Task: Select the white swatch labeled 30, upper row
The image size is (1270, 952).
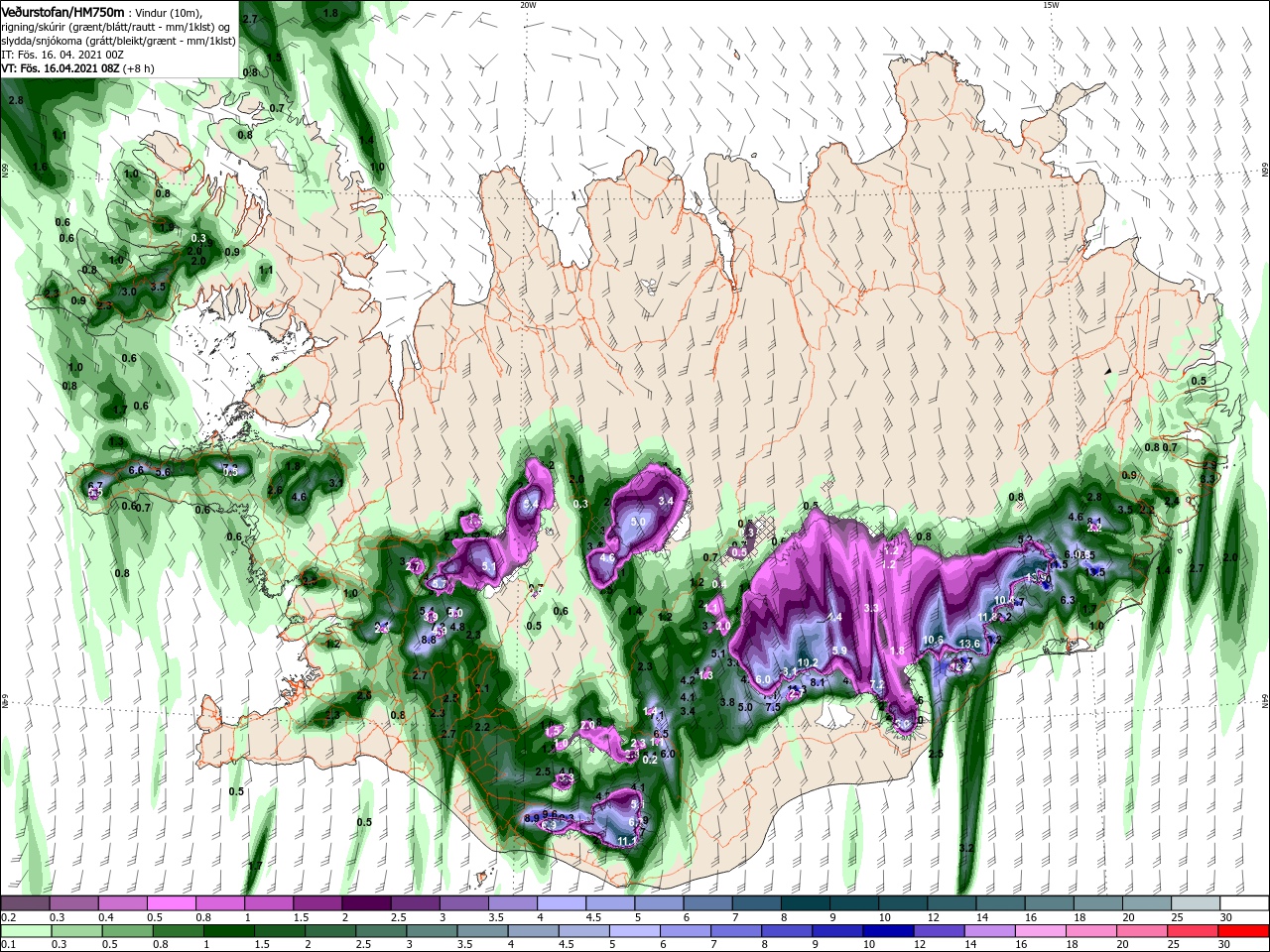Action: pos(1245,903)
